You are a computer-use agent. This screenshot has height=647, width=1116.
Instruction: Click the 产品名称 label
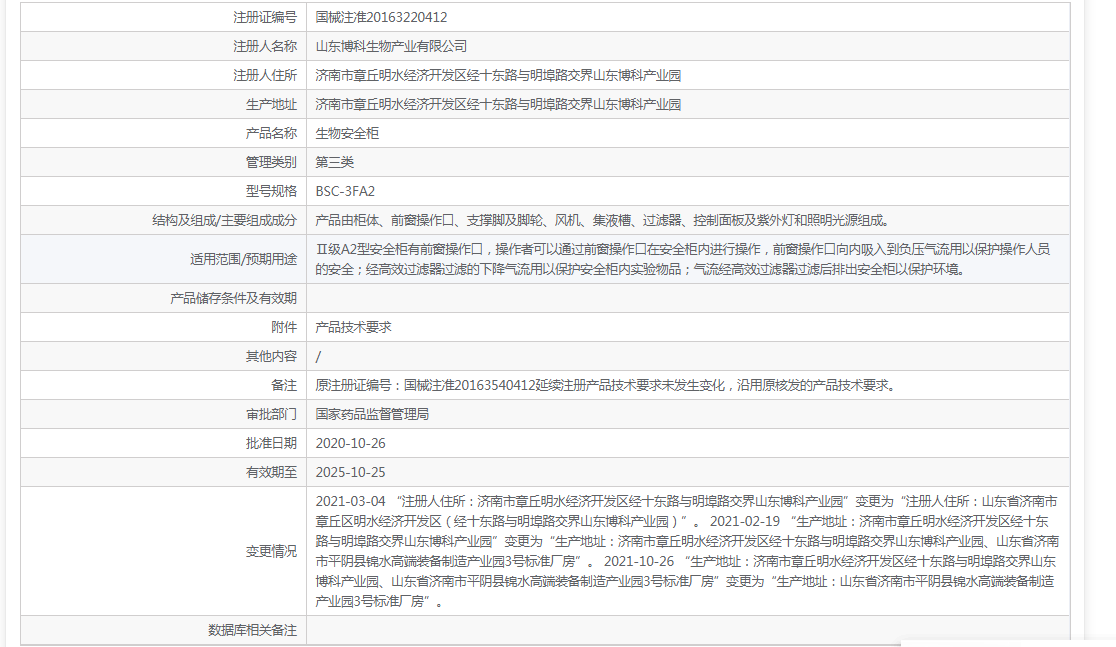click(x=271, y=133)
